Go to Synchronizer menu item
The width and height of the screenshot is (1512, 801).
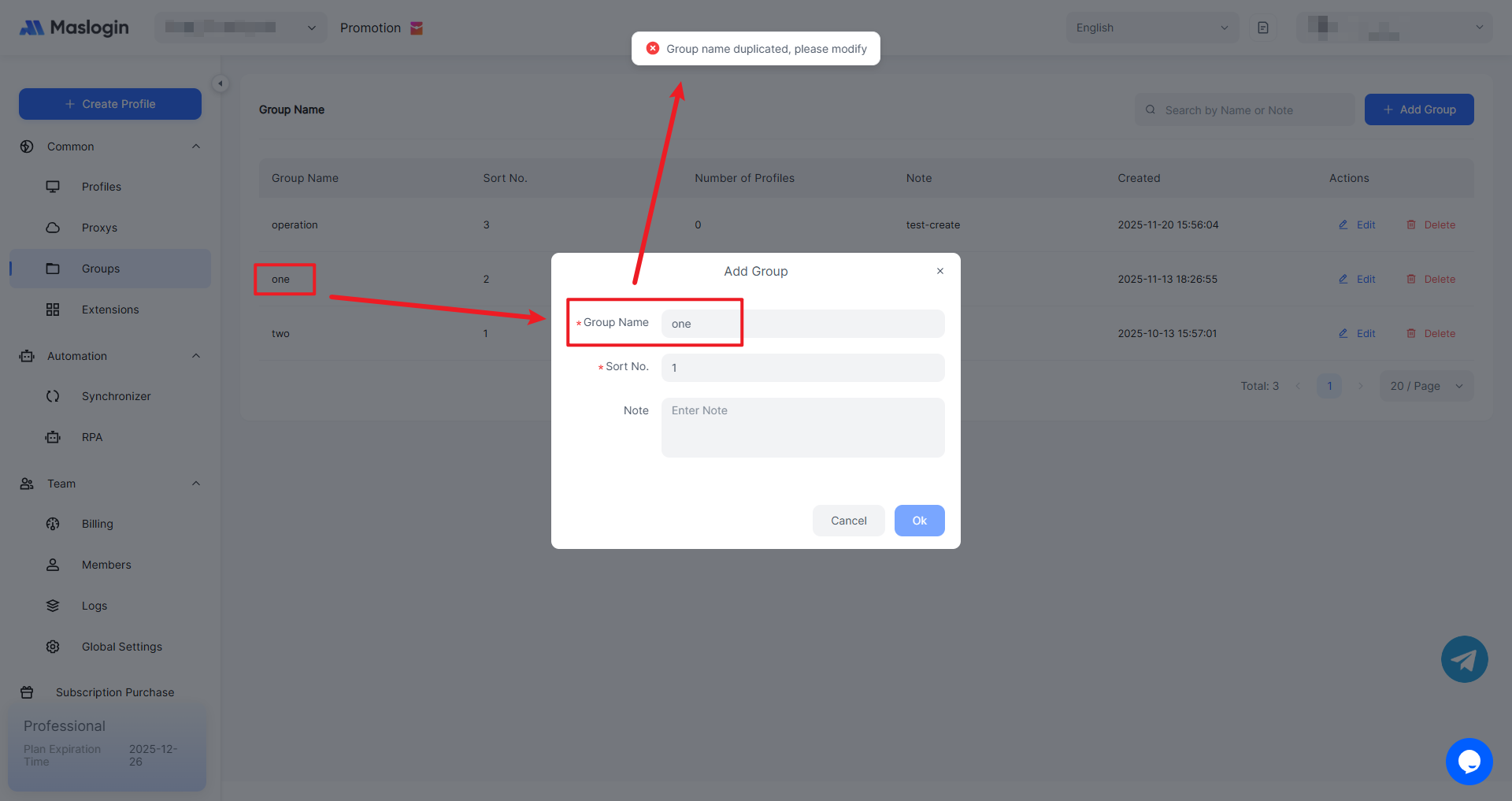tap(116, 396)
